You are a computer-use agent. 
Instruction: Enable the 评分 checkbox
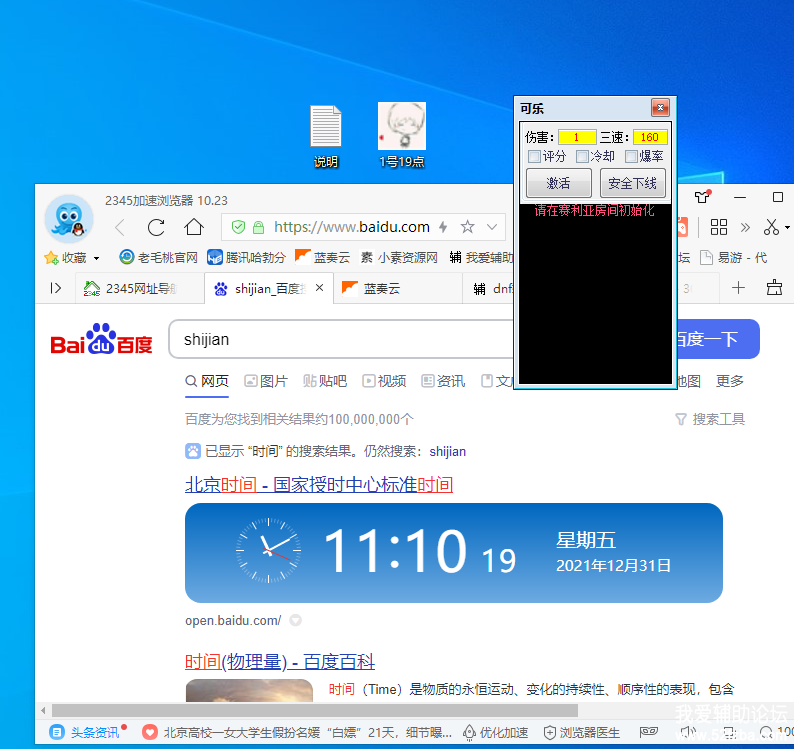534,156
